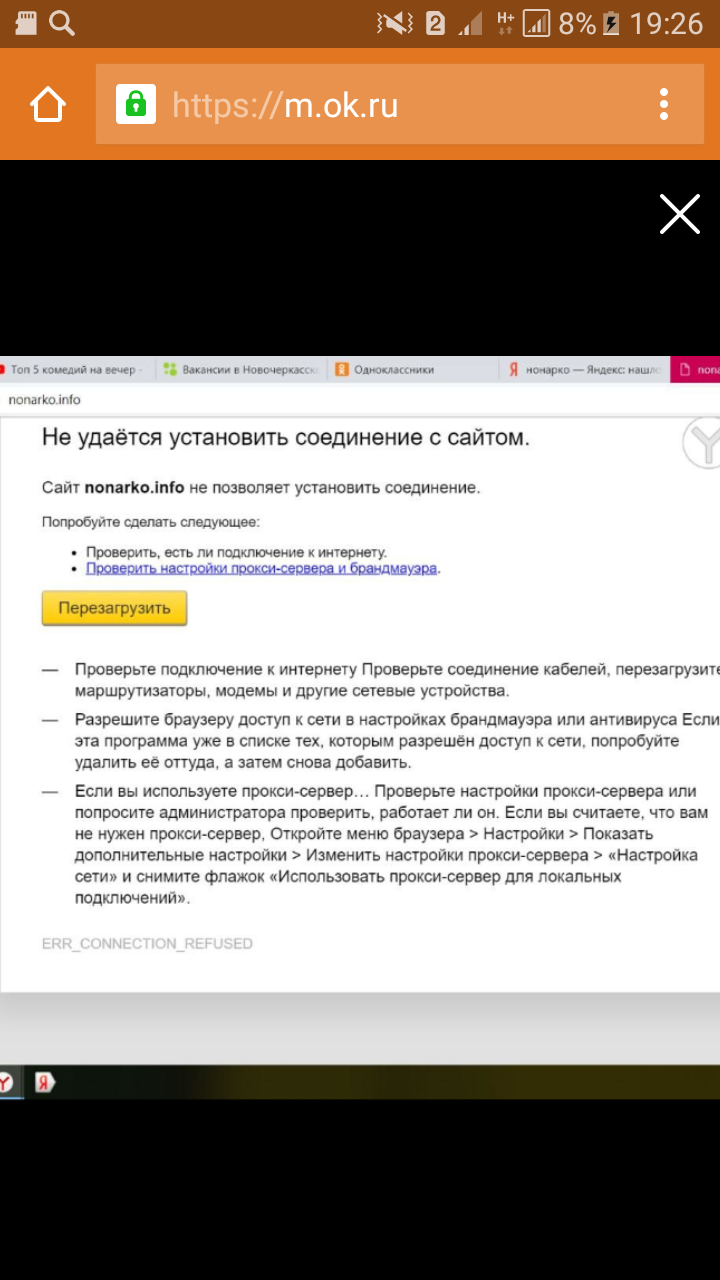Close the photo viewer with X
This screenshot has width=720, height=1280.
point(680,214)
